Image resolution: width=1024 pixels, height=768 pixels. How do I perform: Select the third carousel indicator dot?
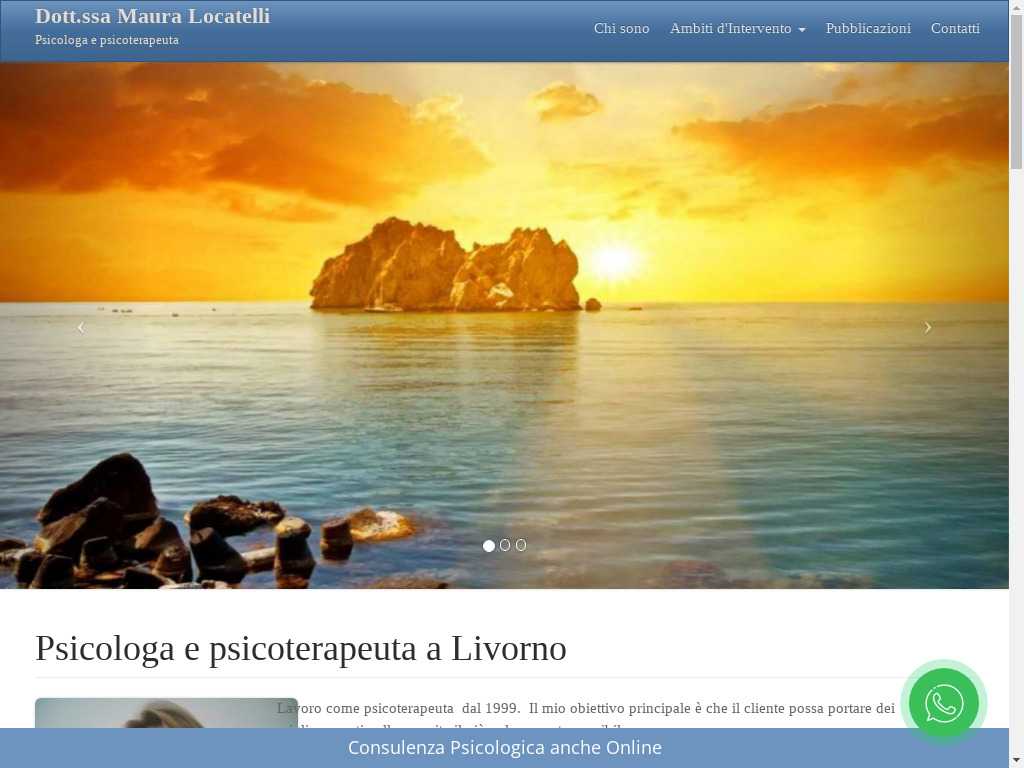(521, 545)
